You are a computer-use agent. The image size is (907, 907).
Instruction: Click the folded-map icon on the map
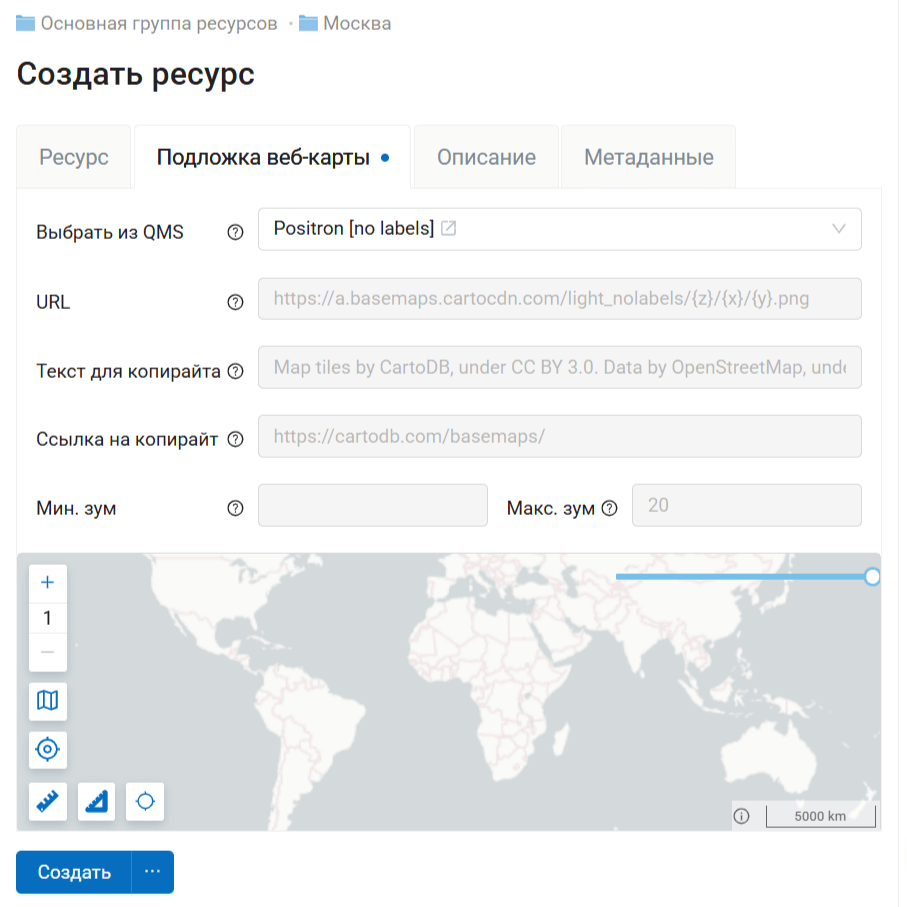click(x=47, y=701)
